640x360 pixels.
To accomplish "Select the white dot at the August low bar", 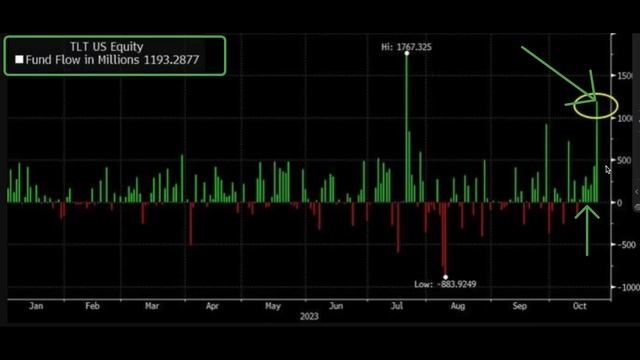I will tap(445, 277).
